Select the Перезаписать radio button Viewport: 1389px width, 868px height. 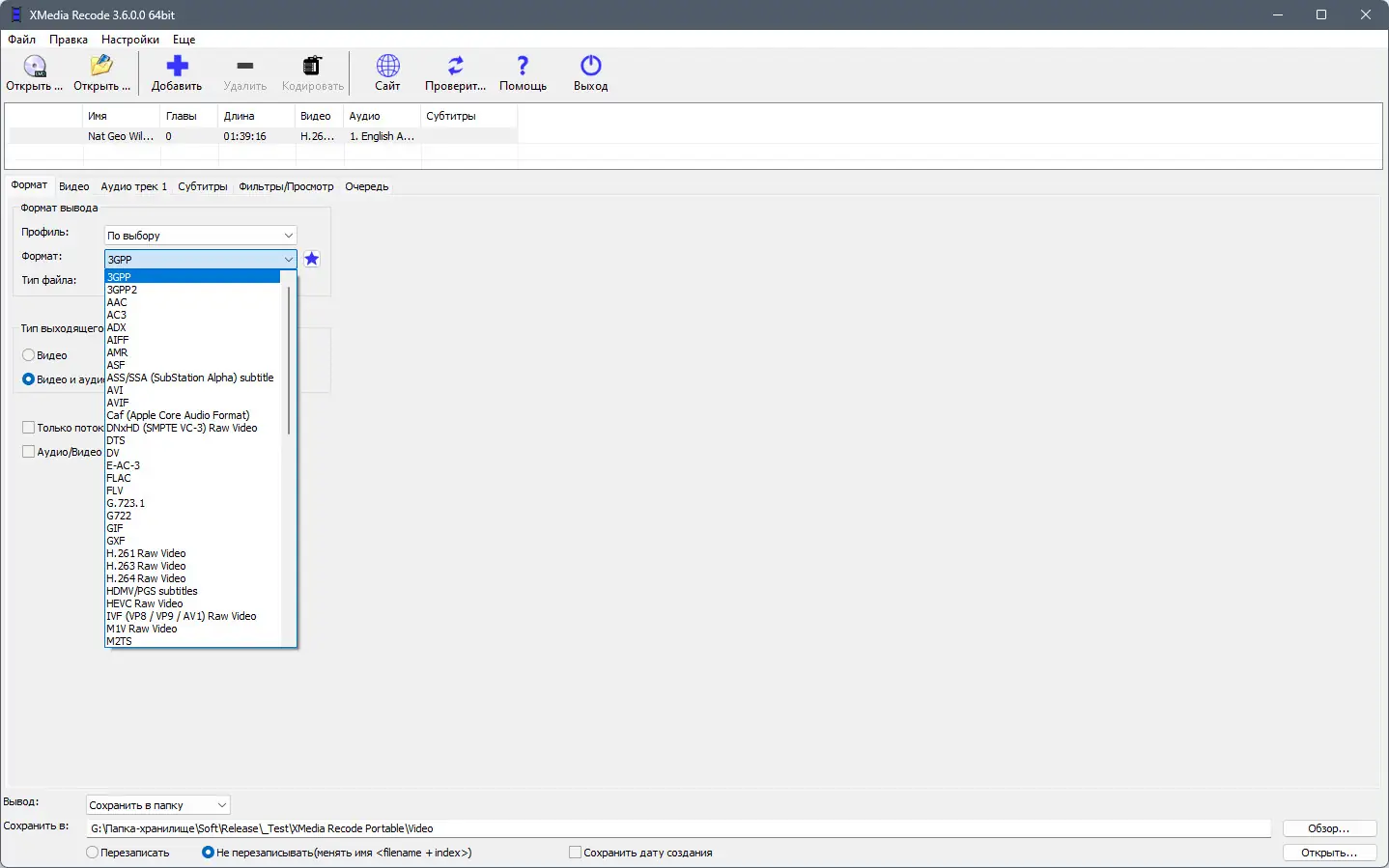tap(92, 853)
